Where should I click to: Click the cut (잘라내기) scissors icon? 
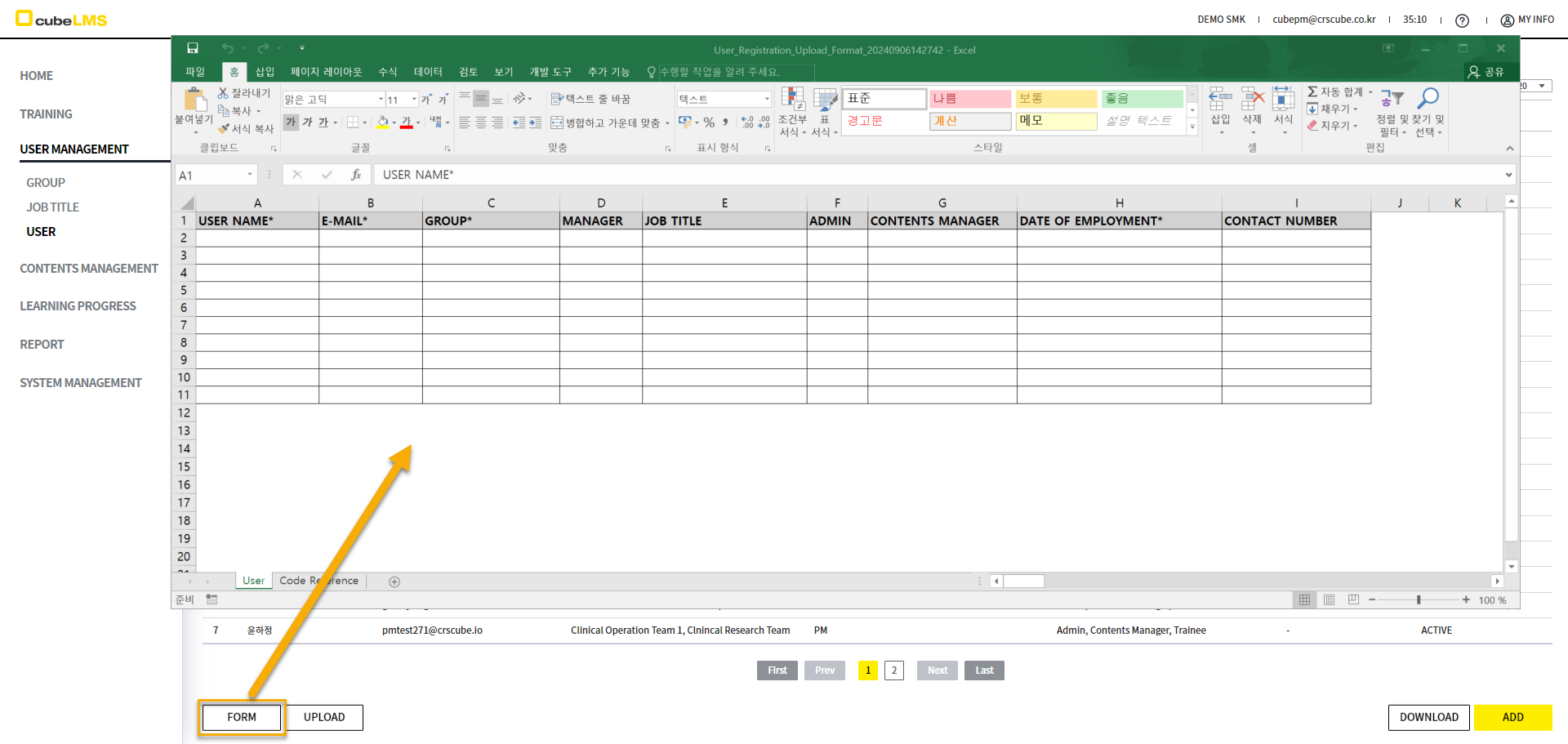tap(223, 93)
